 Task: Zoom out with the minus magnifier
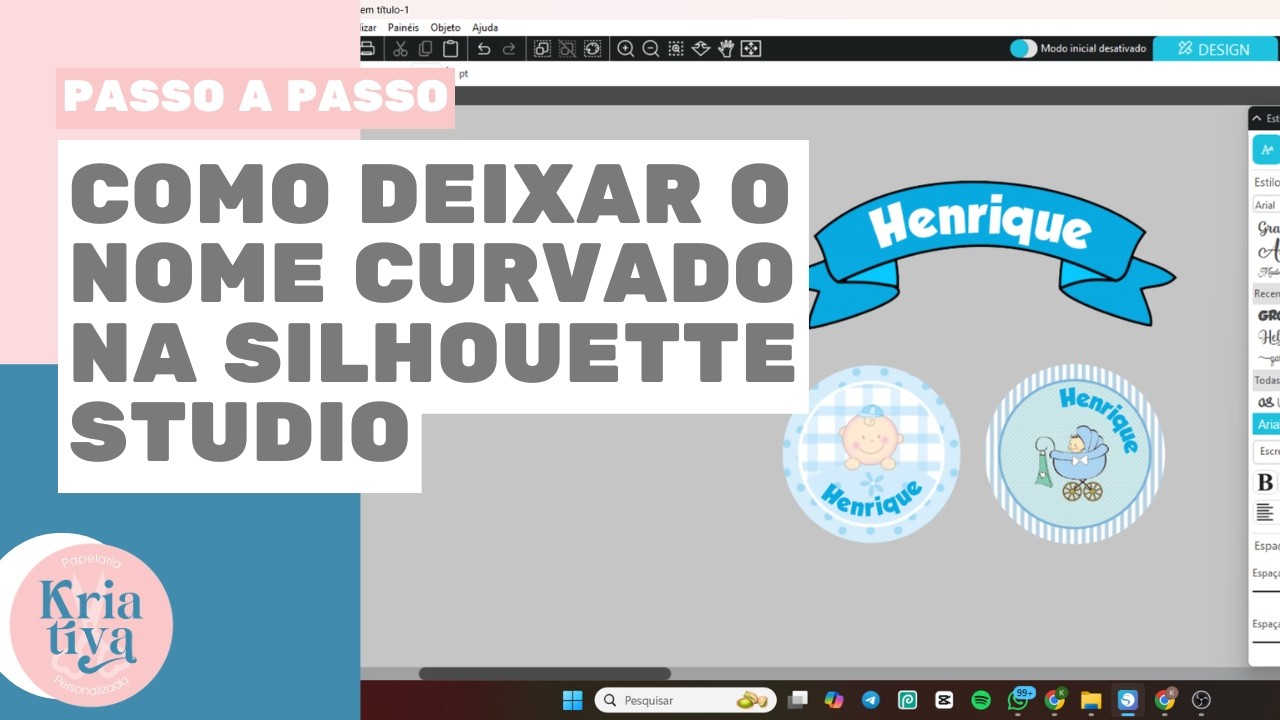[651, 48]
